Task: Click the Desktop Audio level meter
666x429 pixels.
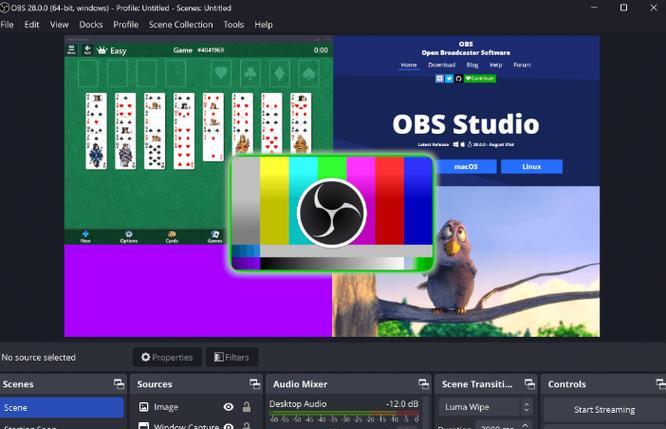Action: pyautogui.click(x=344, y=413)
